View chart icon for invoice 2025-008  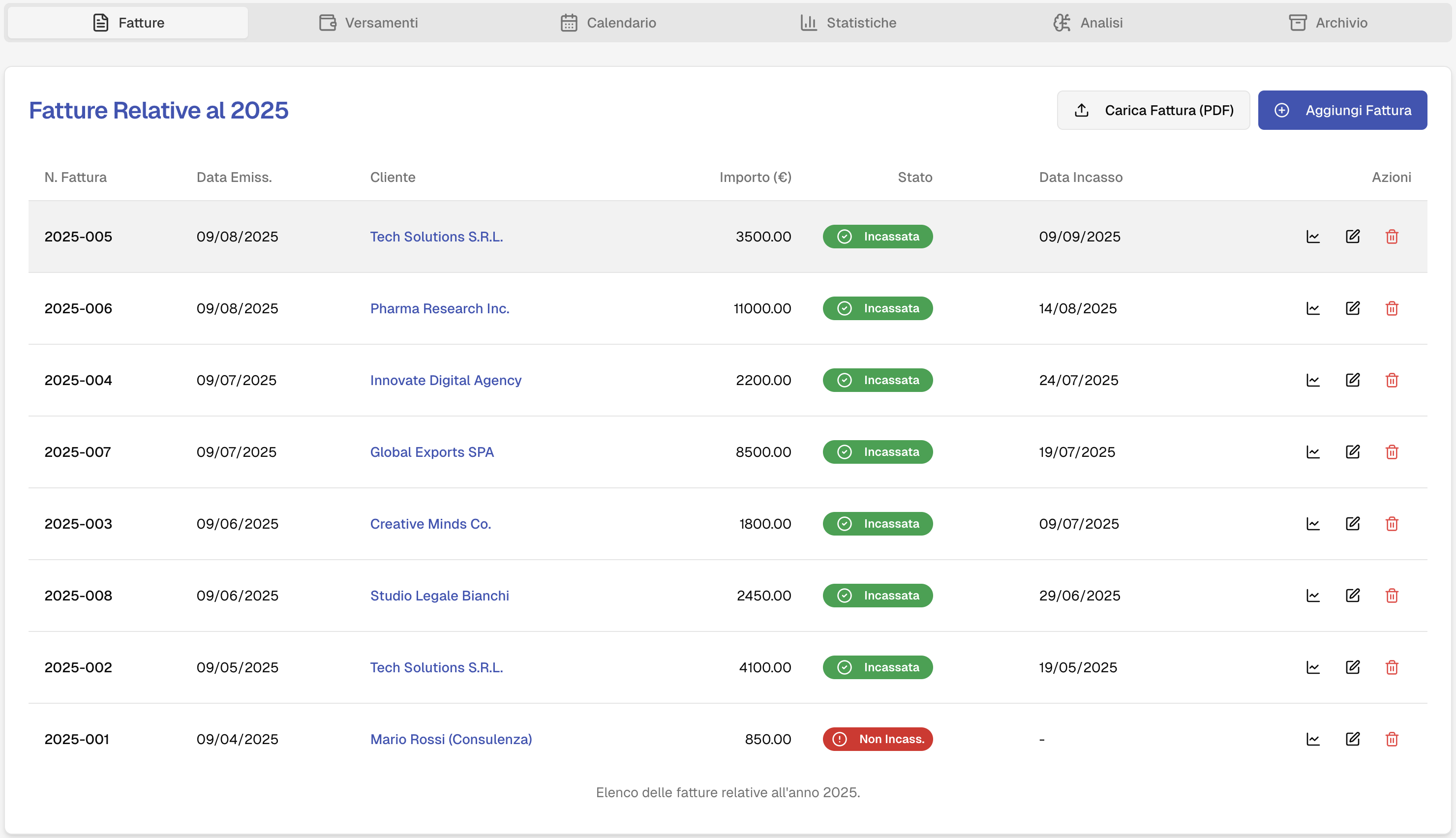pos(1313,596)
